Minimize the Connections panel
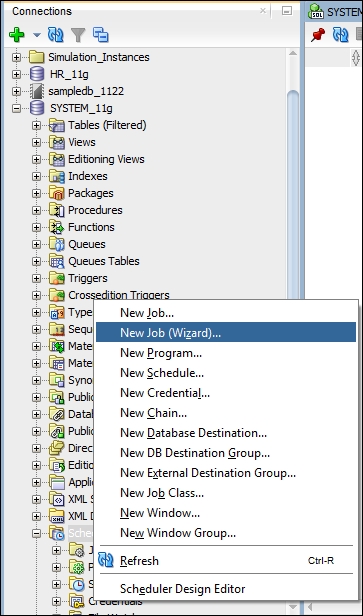The height and width of the screenshot is (616, 363). tap(287, 11)
